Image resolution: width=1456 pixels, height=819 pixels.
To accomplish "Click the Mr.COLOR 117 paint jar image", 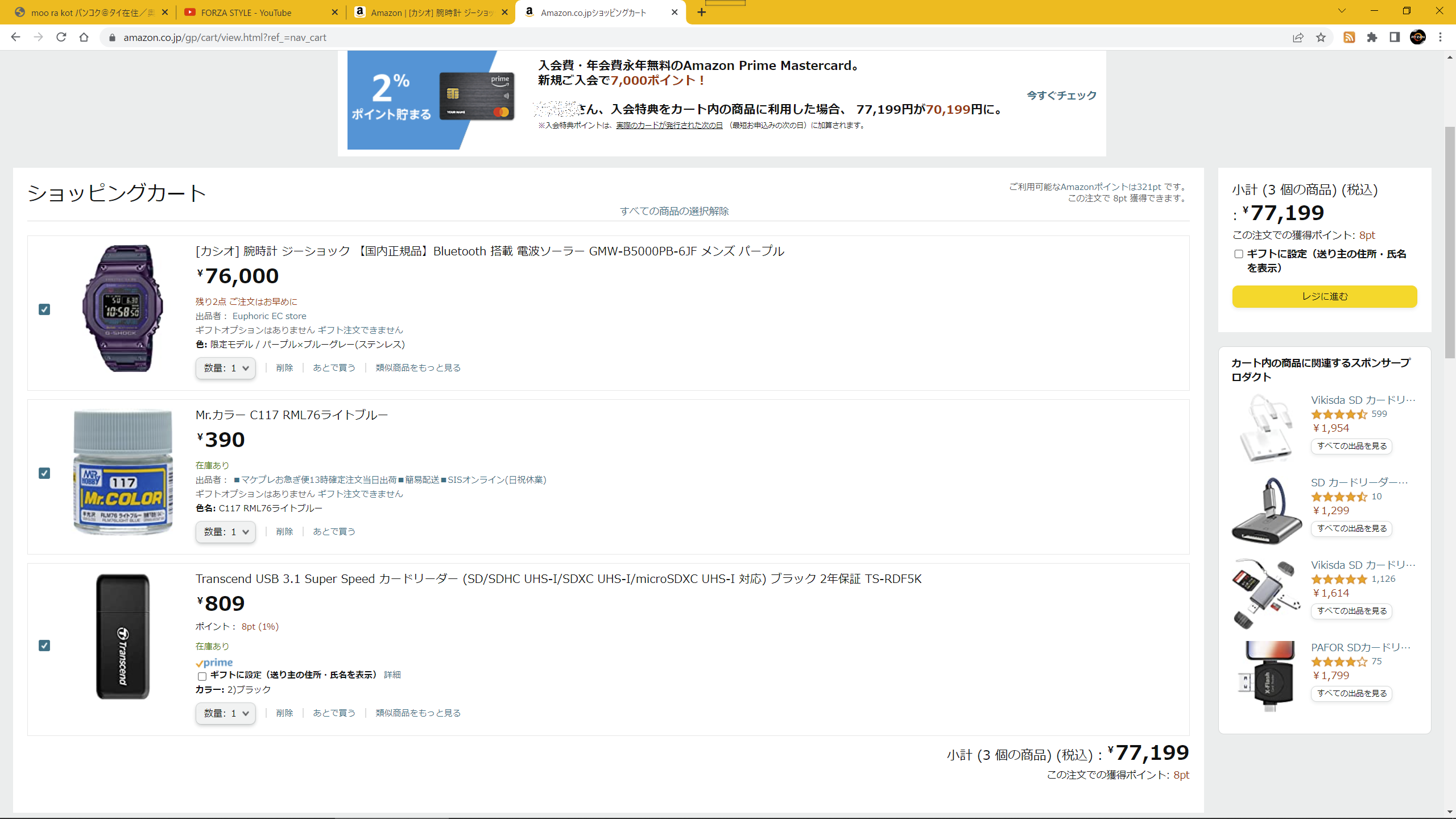I will click(x=123, y=472).
